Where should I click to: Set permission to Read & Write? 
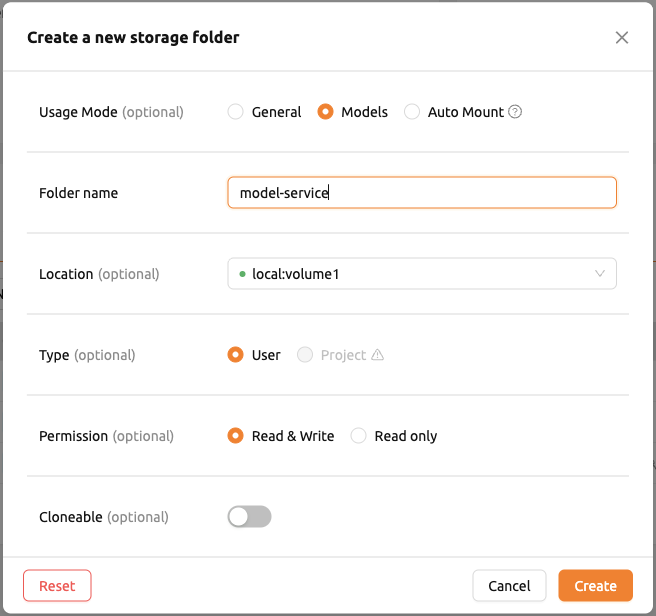click(236, 436)
